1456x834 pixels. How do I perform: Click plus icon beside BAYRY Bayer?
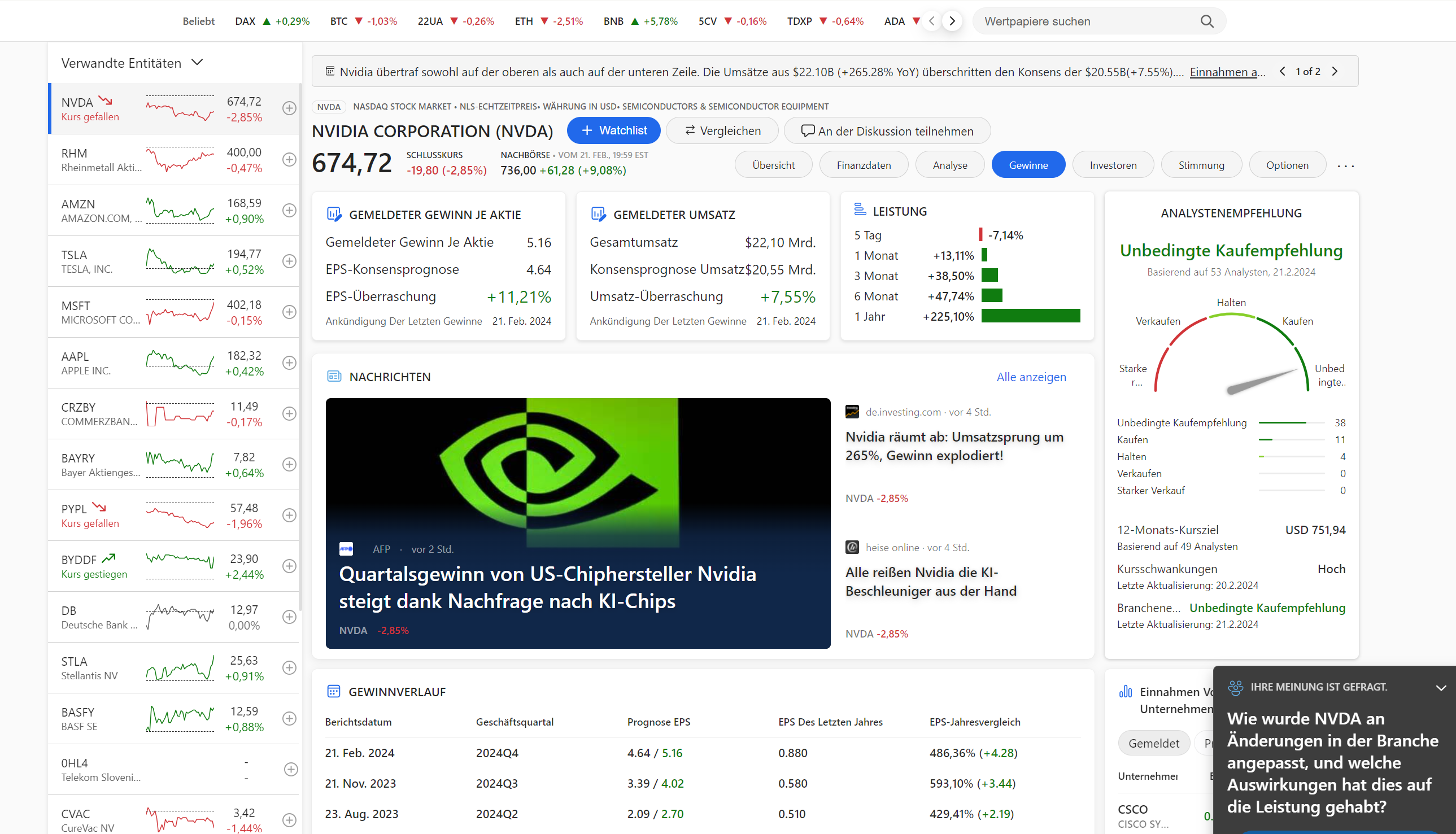pyautogui.click(x=289, y=464)
